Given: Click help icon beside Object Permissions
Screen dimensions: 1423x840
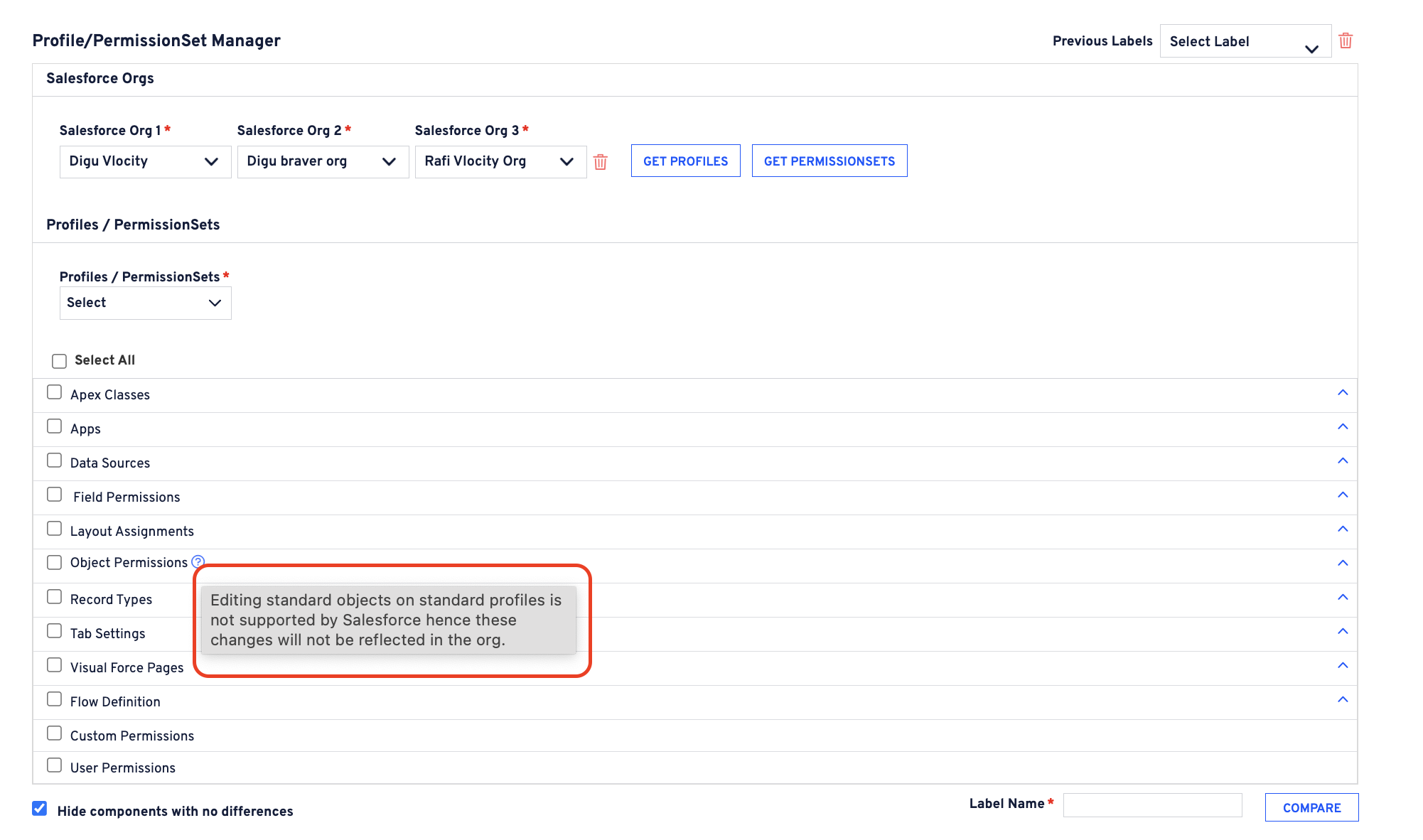Looking at the screenshot, I should [x=198, y=561].
